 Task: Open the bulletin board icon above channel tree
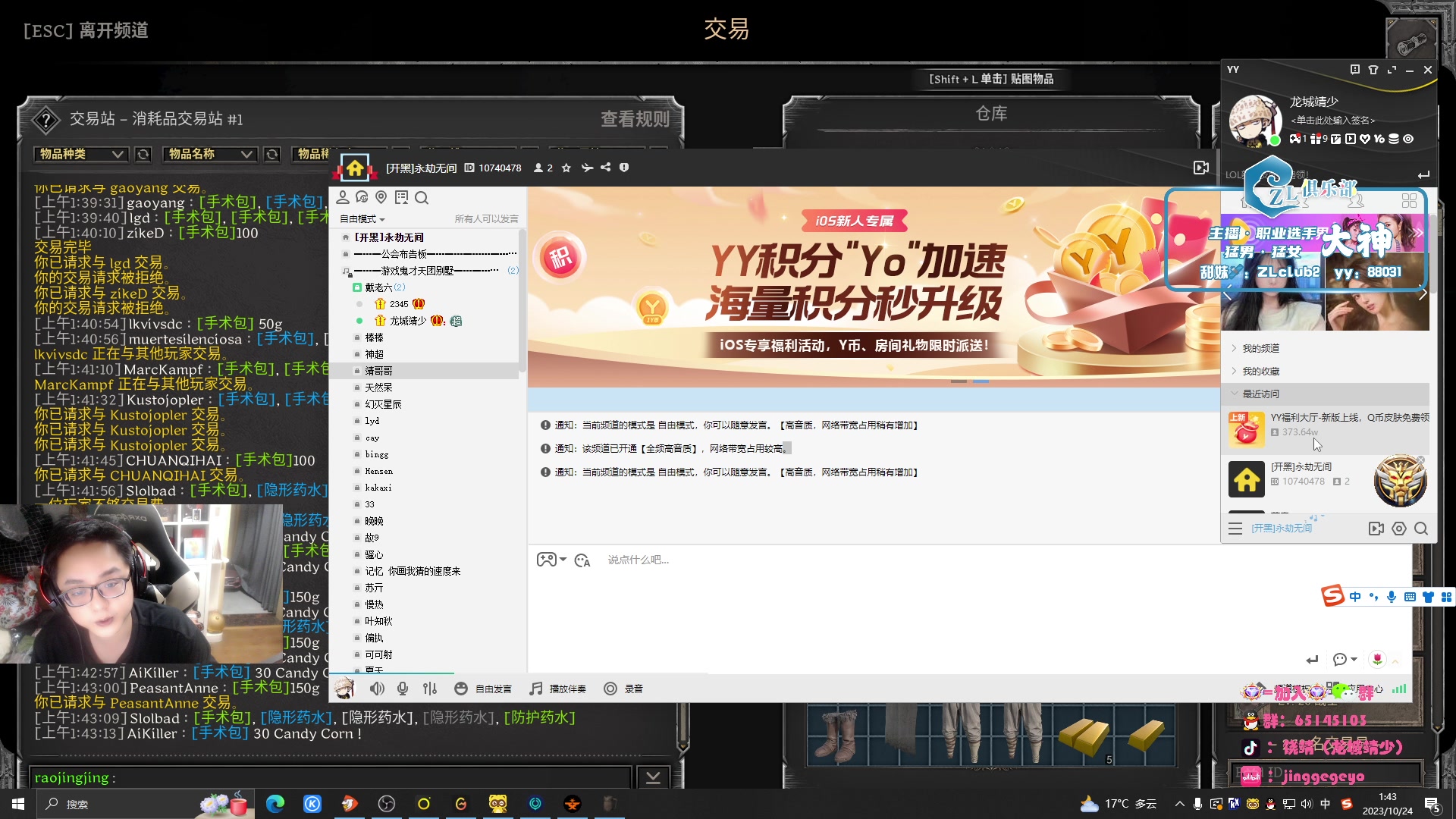(x=401, y=197)
